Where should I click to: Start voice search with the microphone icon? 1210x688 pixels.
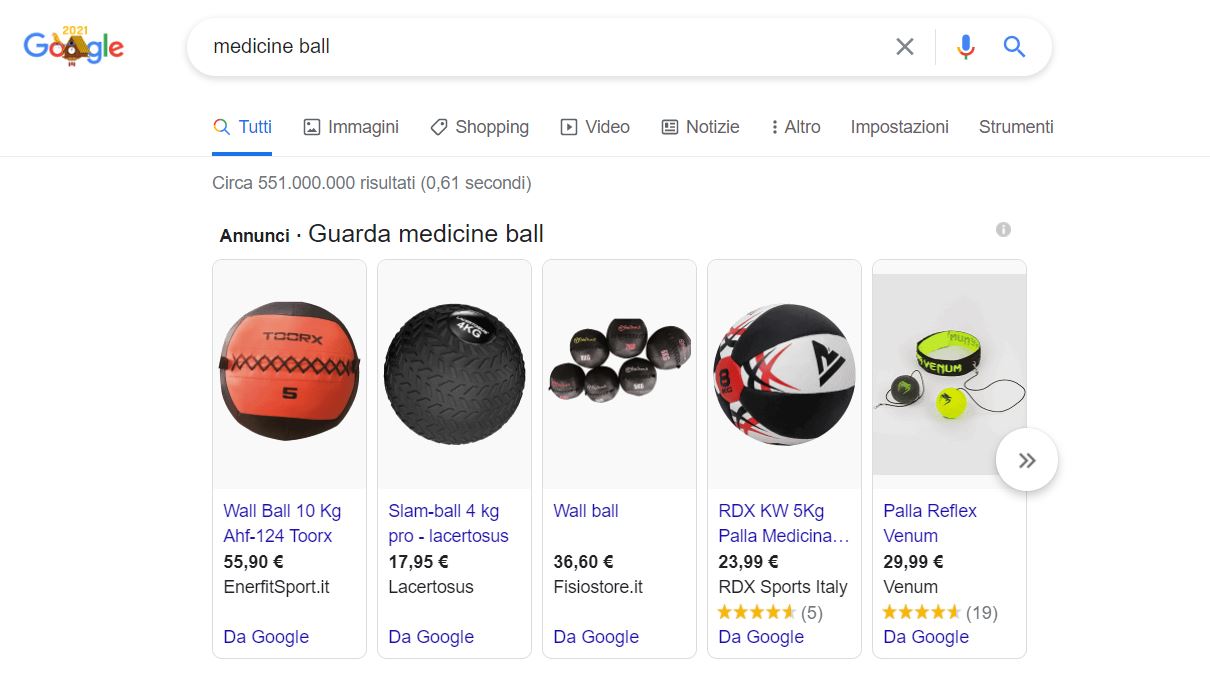coord(965,46)
